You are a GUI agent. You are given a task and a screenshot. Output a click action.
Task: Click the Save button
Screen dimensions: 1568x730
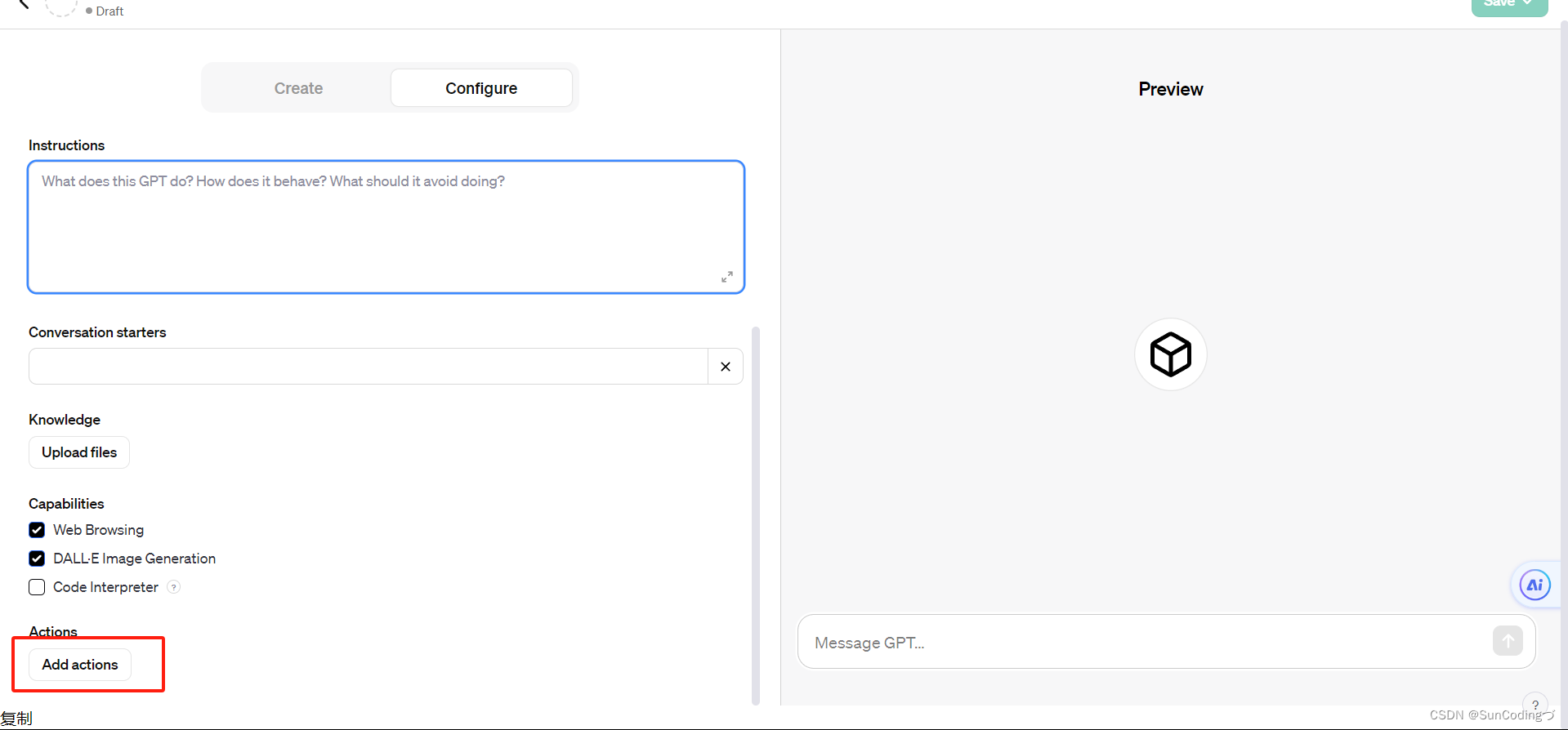1501,2
